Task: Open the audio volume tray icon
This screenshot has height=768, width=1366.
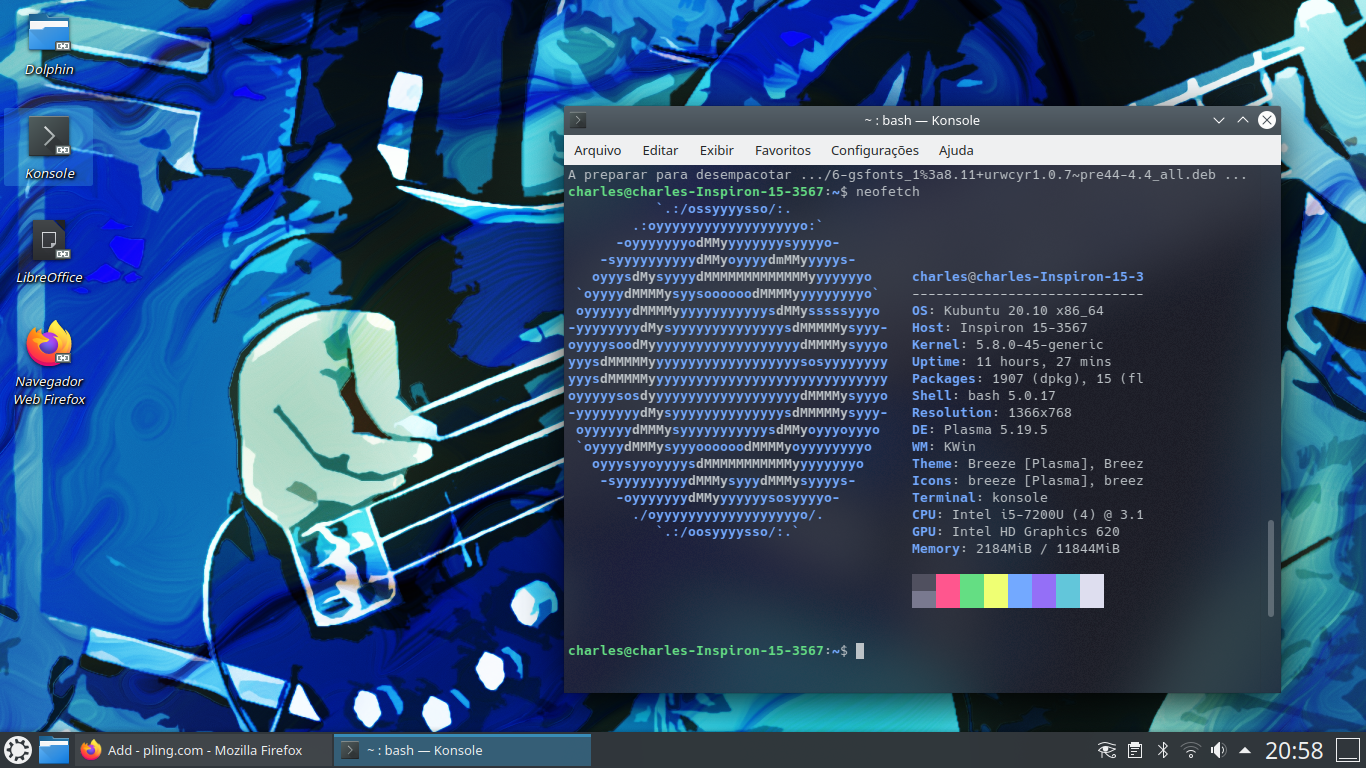Action: coord(1218,750)
